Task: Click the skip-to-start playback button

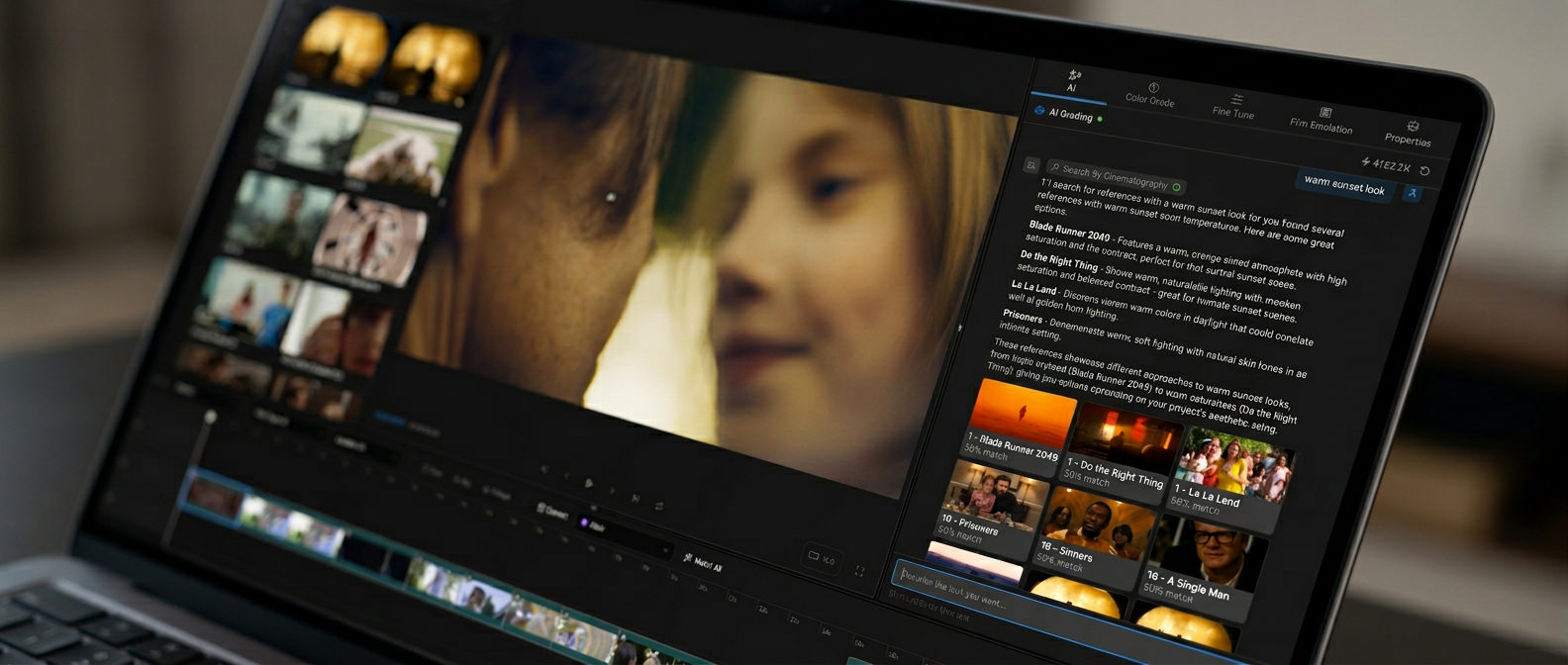Action: (543, 469)
